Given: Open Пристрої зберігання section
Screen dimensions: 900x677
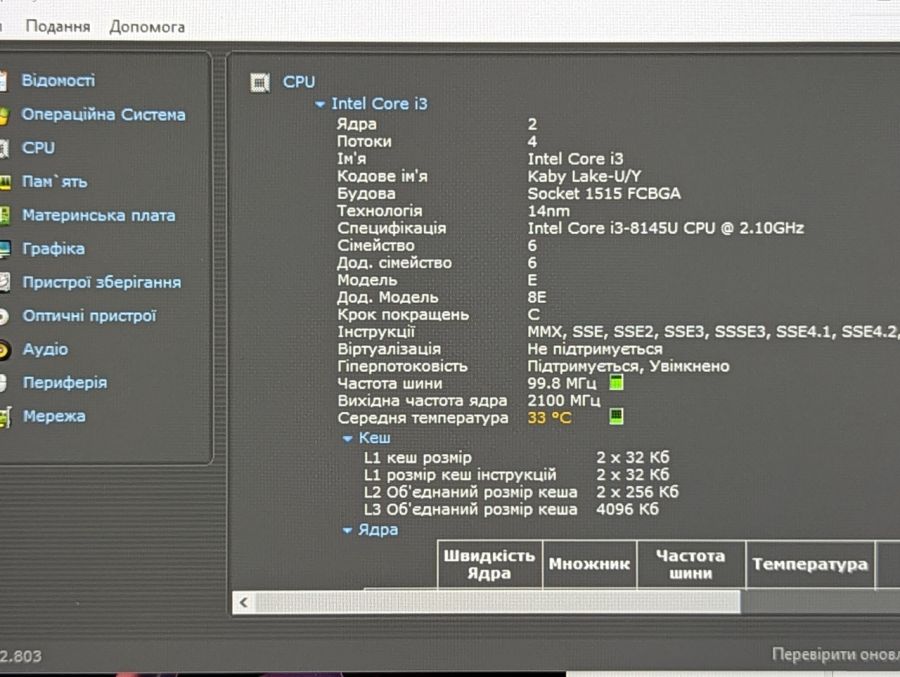Looking at the screenshot, I should point(102,282).
